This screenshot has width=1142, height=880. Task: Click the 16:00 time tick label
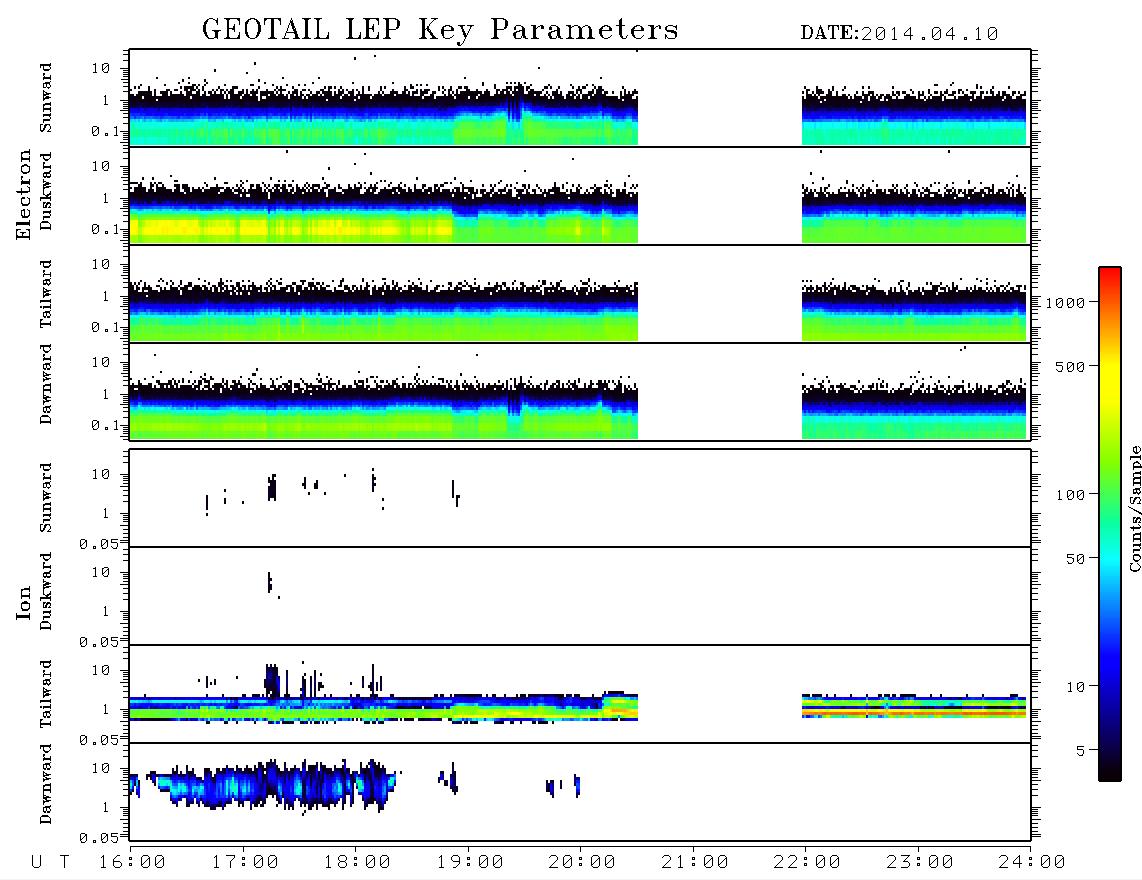point(132,863)
